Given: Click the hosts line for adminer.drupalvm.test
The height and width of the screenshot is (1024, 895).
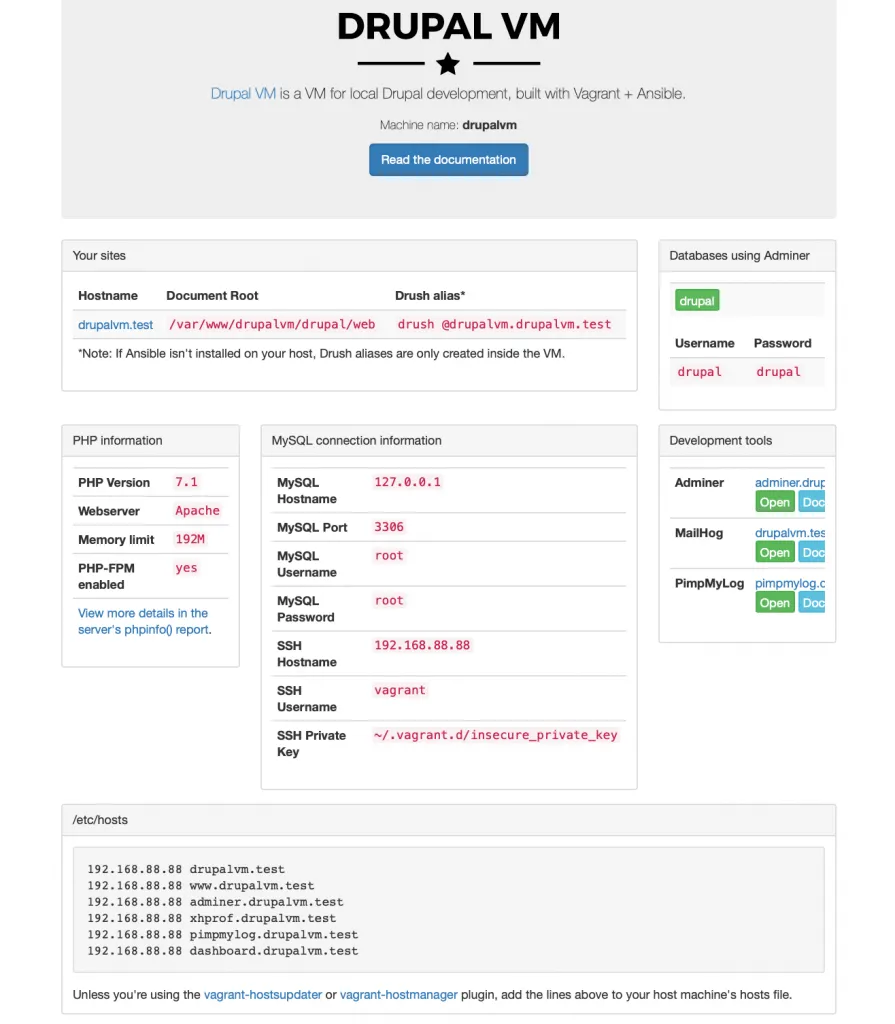Looking at the screenshot, I should (215, 902).
